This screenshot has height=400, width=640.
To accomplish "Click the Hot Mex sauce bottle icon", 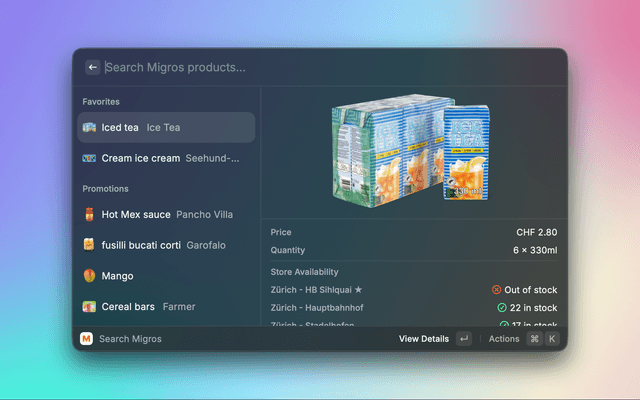I will pyautogui.click(x=89, y=214).
